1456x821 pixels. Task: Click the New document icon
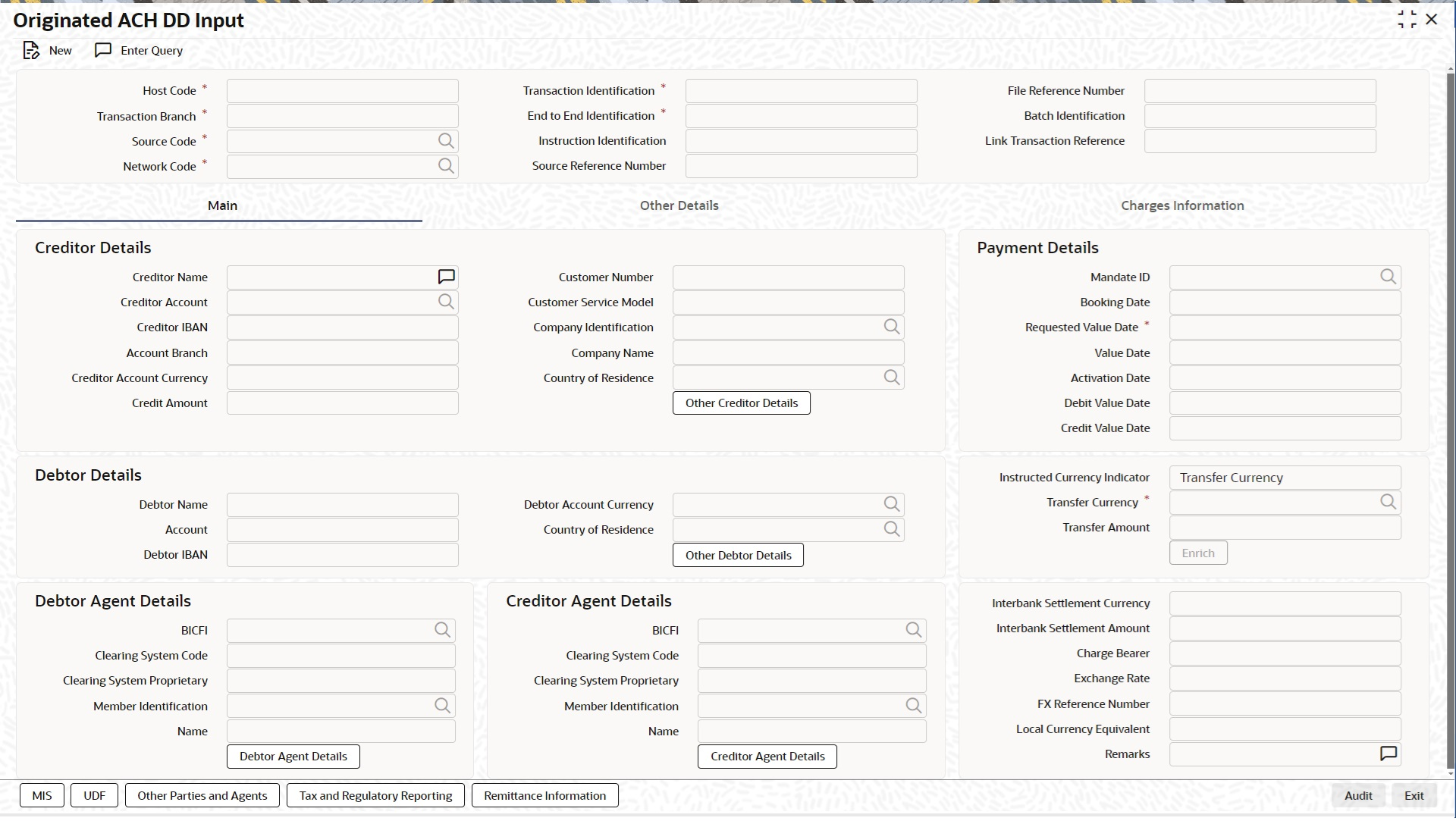click(31, 51)
